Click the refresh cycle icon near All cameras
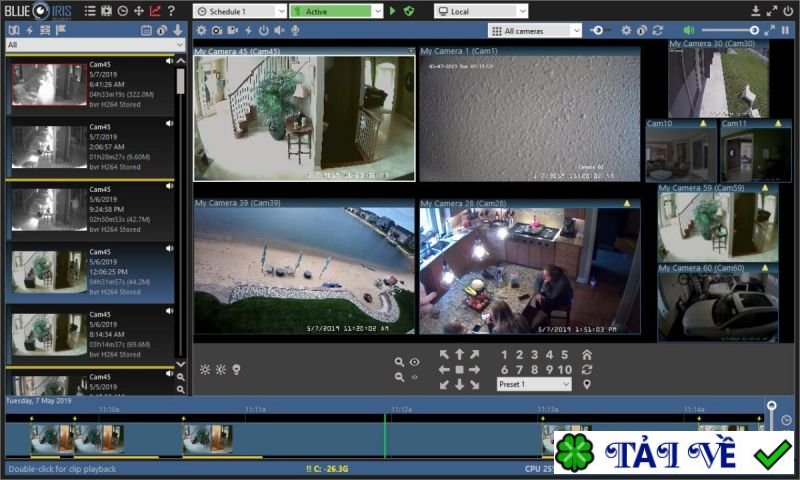The height and width of the screenshot is (480, 800). [x=658, y=31]
